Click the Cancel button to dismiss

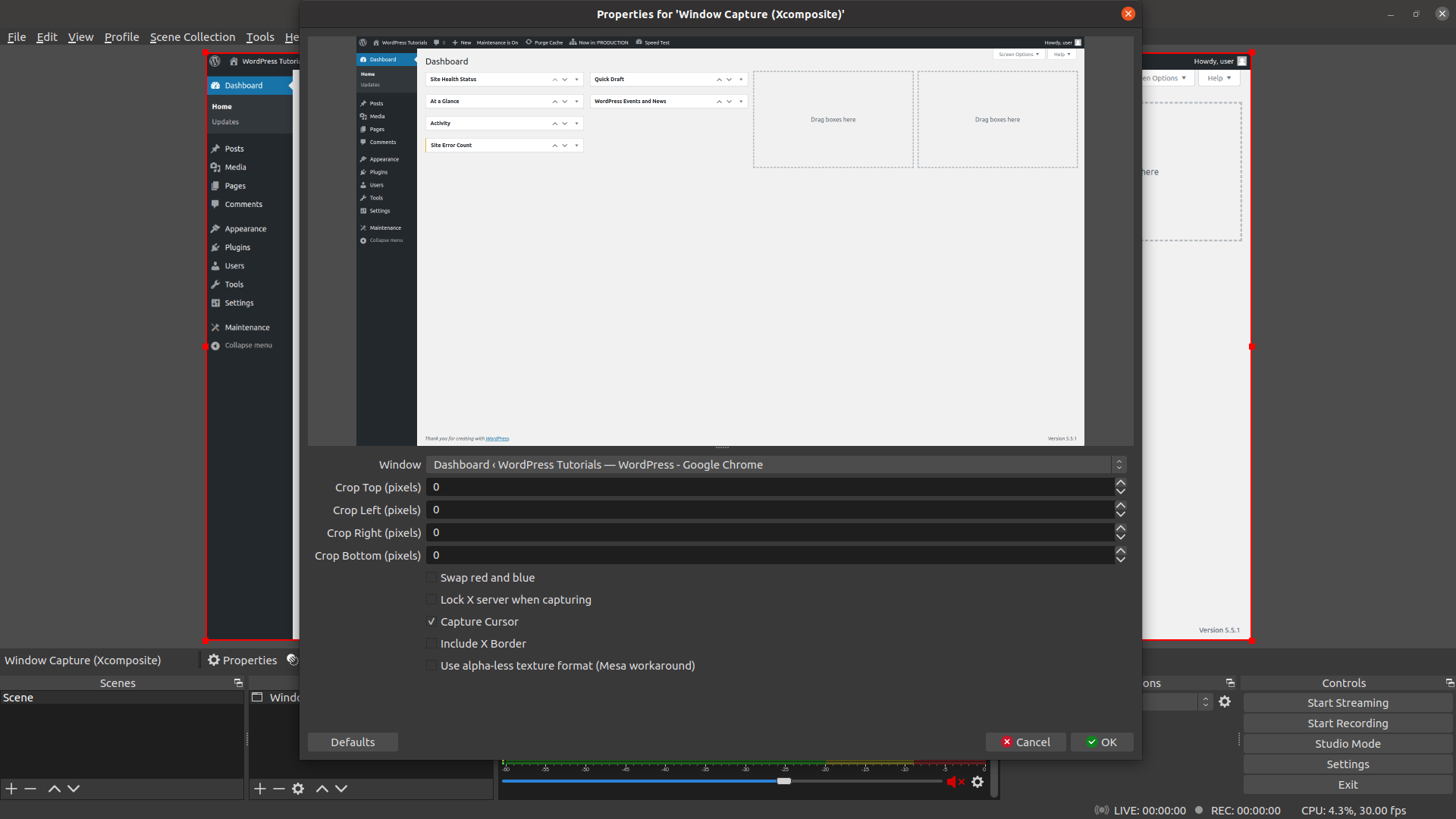pos(1026,742)
